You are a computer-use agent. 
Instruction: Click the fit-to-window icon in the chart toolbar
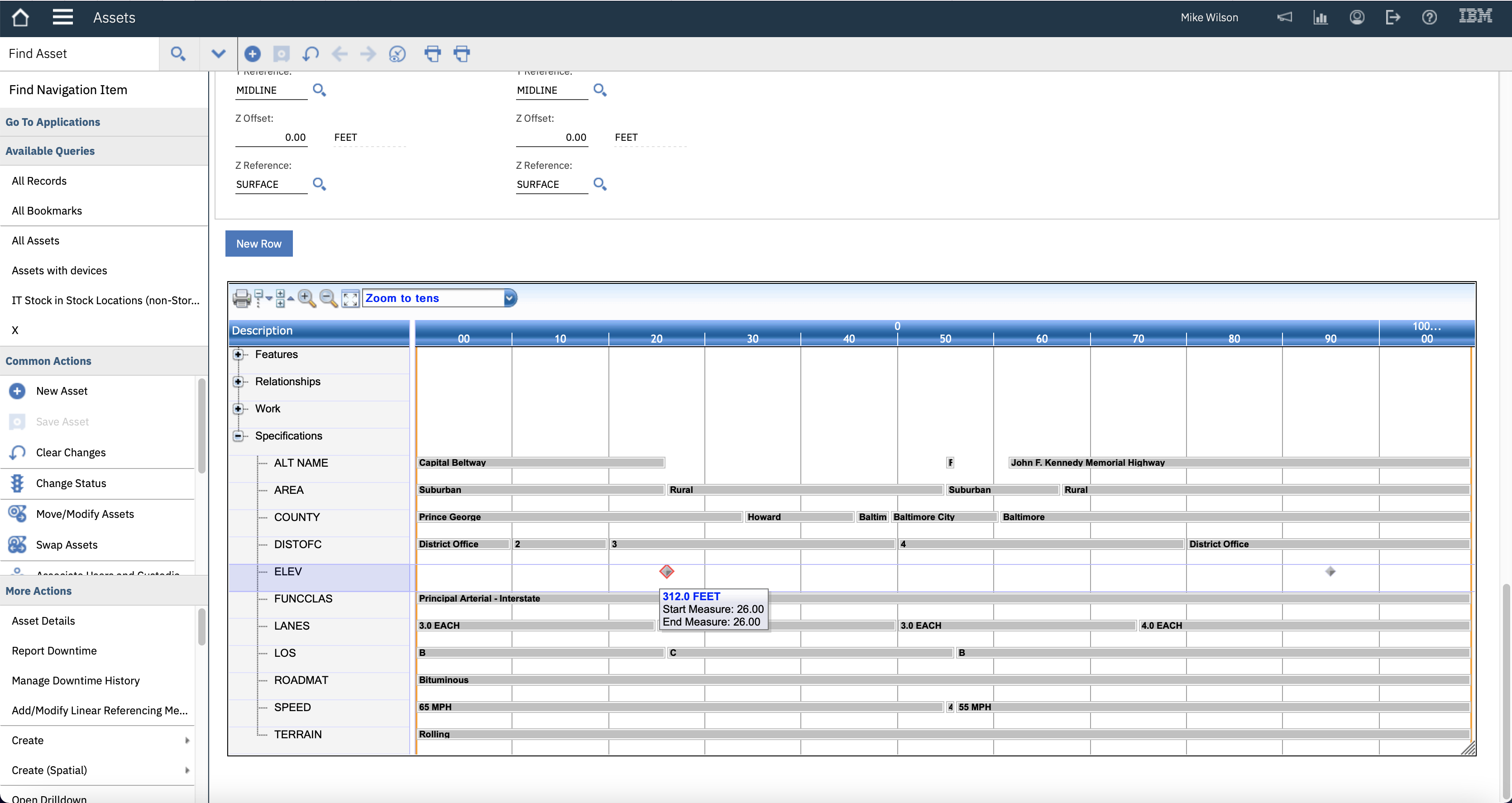[x=350, y=298]
